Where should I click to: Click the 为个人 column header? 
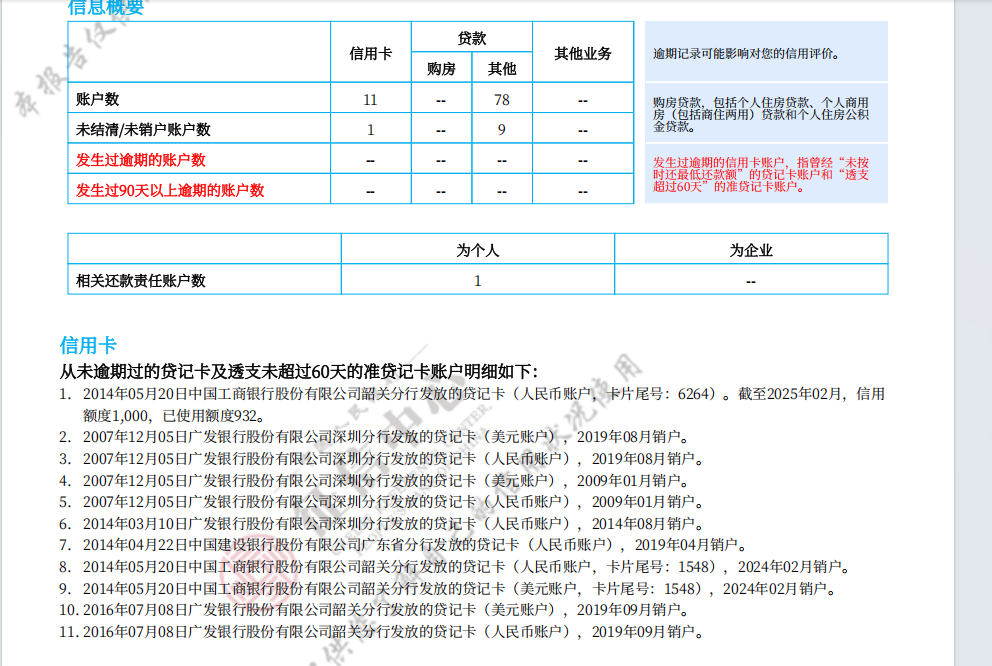[478, 250]
